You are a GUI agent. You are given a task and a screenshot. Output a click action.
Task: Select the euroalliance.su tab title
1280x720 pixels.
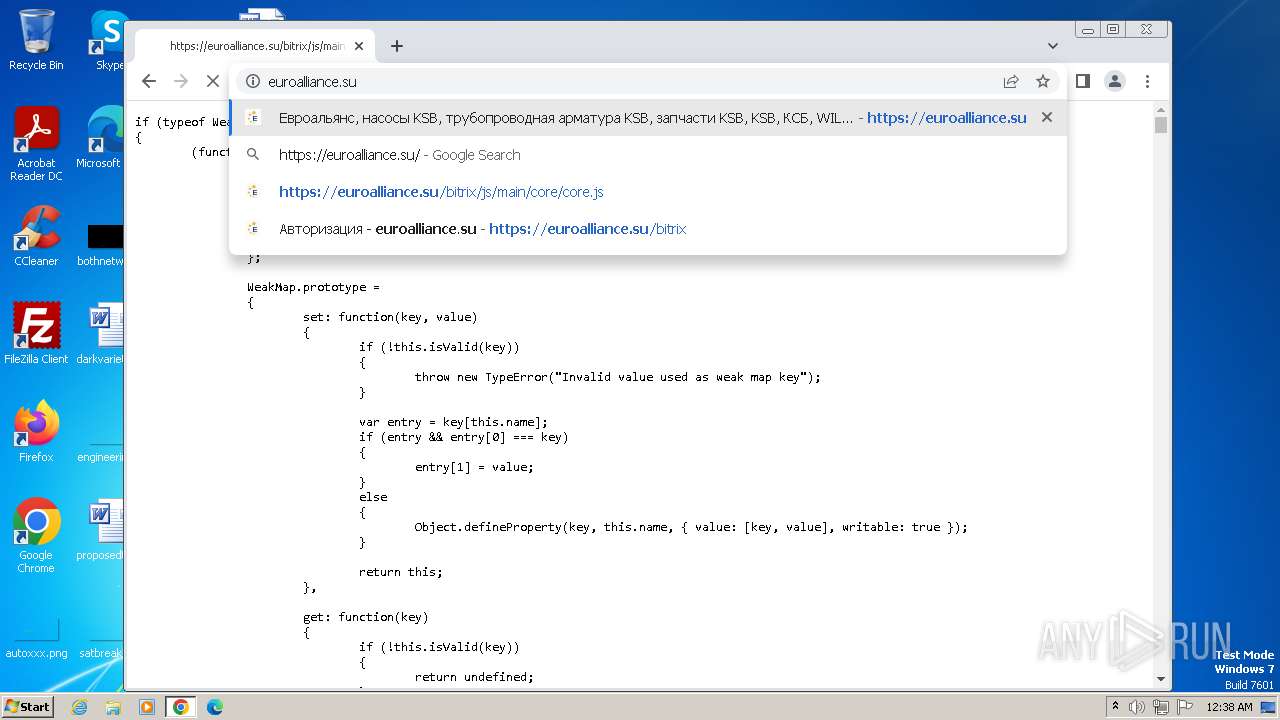tap(257, 46)
